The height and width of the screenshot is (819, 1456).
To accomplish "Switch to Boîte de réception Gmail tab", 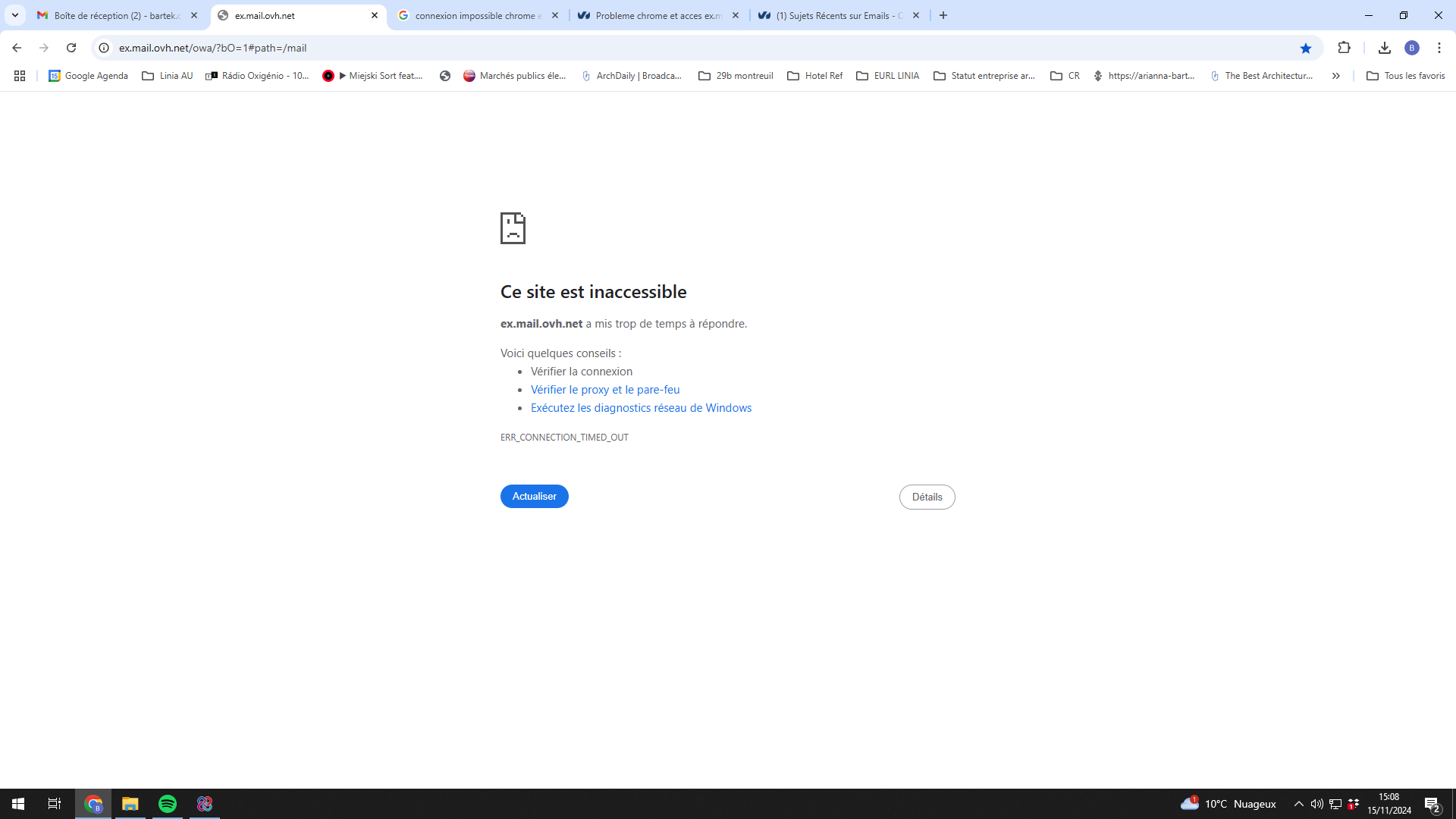I will [x=116, y=15].
